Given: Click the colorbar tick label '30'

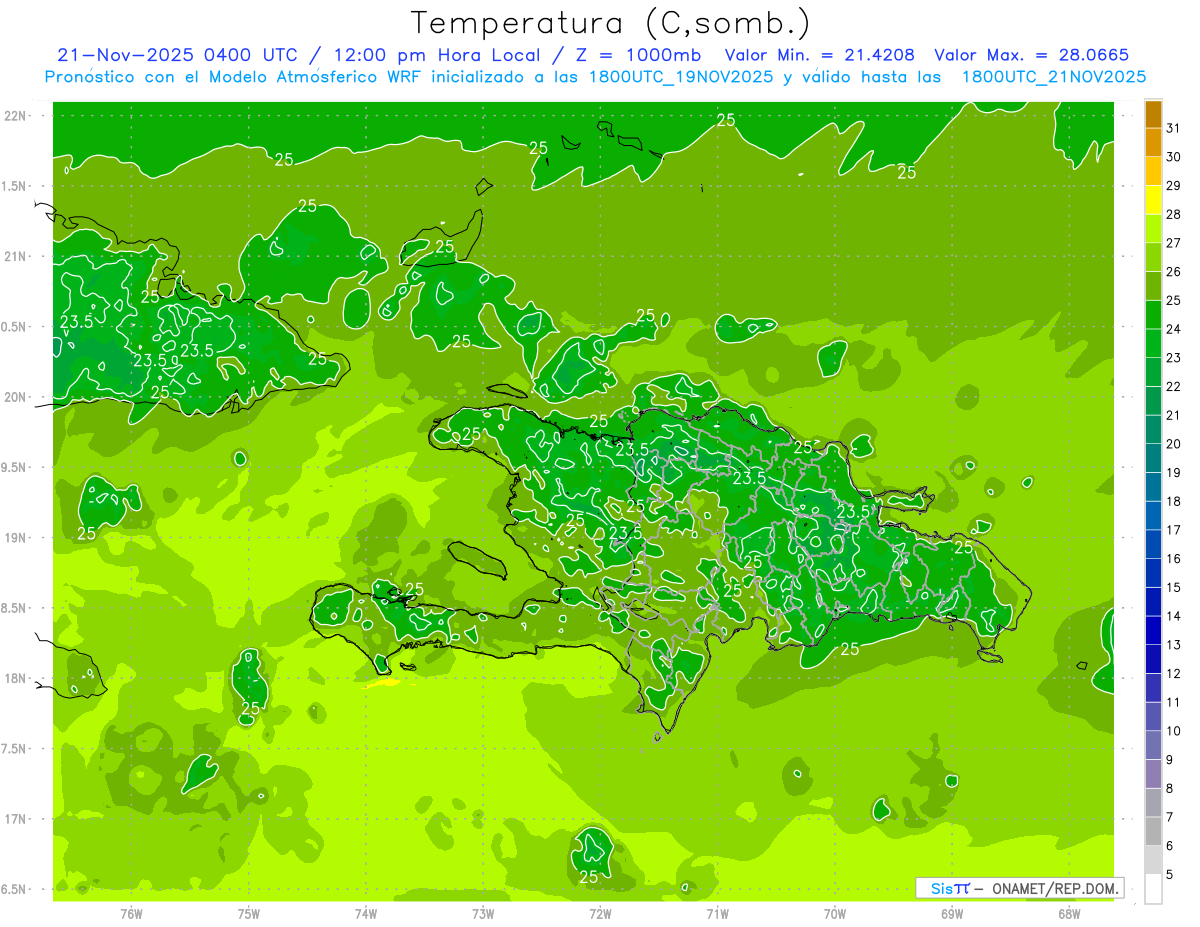Looking at the screenshot, I should pos(1173,157).
